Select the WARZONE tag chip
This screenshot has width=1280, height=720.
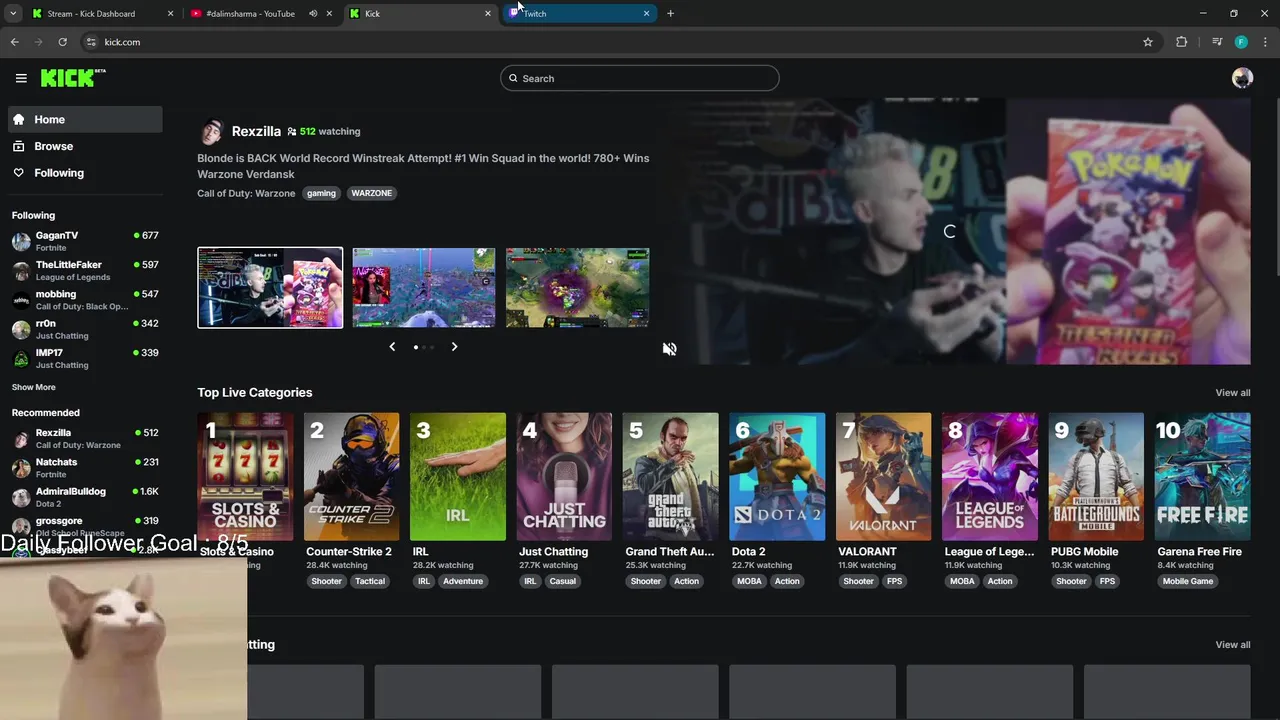[371, 193]
